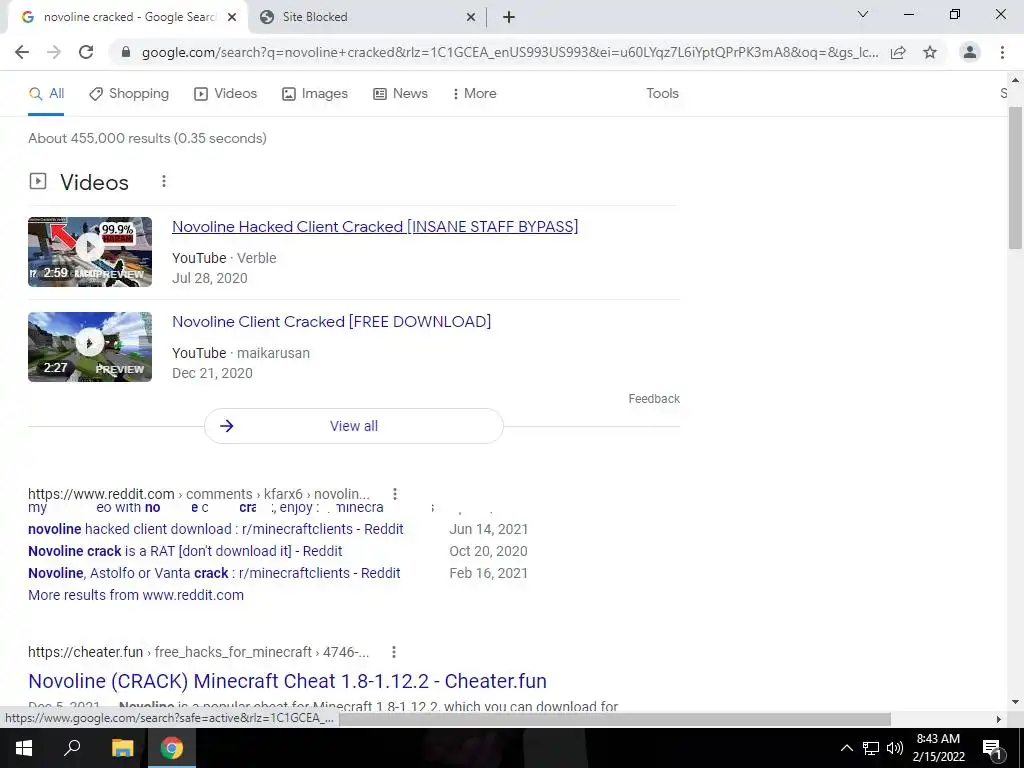Click the Jun 14, 2021 result date
Screen dimensions: 1024x768
click(488, 529)
